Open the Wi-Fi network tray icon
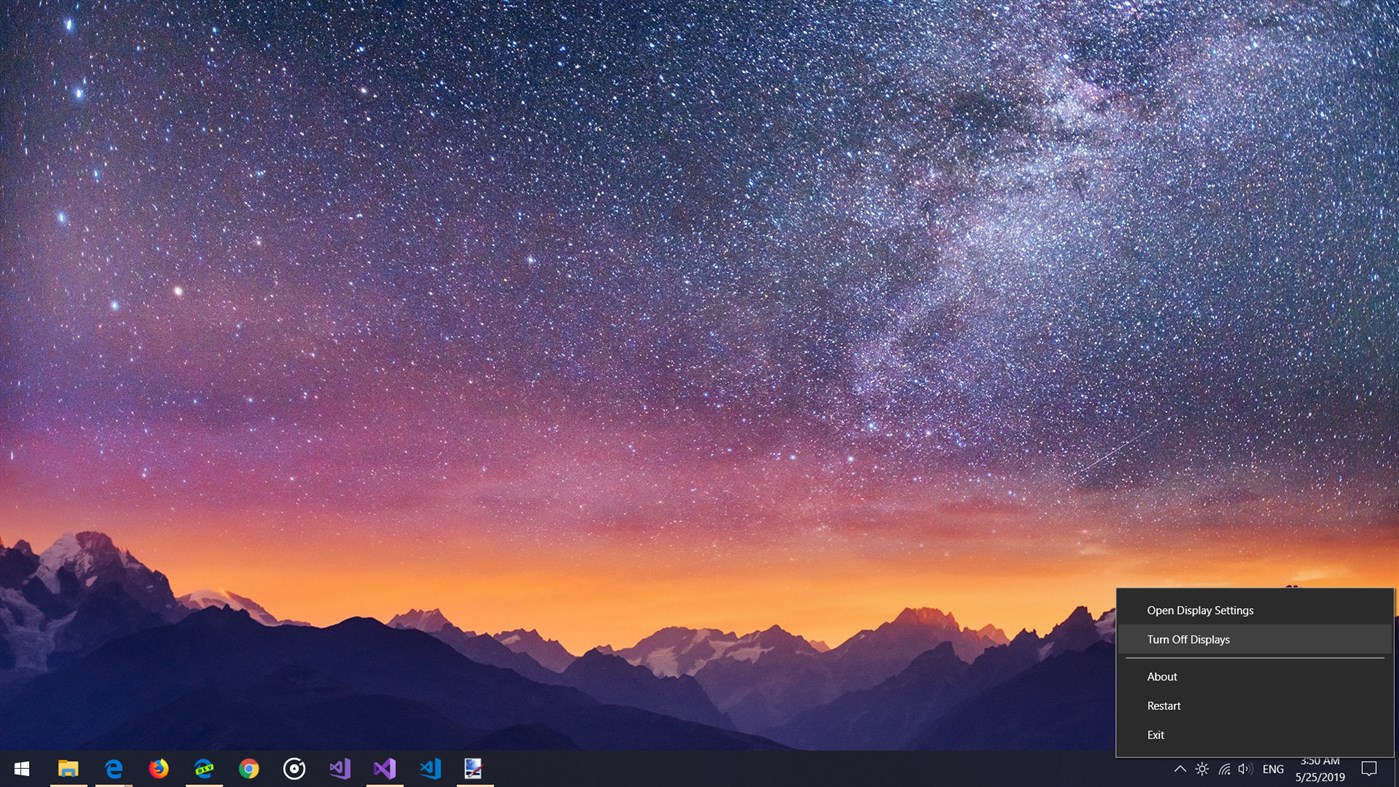 [1224, 768]
